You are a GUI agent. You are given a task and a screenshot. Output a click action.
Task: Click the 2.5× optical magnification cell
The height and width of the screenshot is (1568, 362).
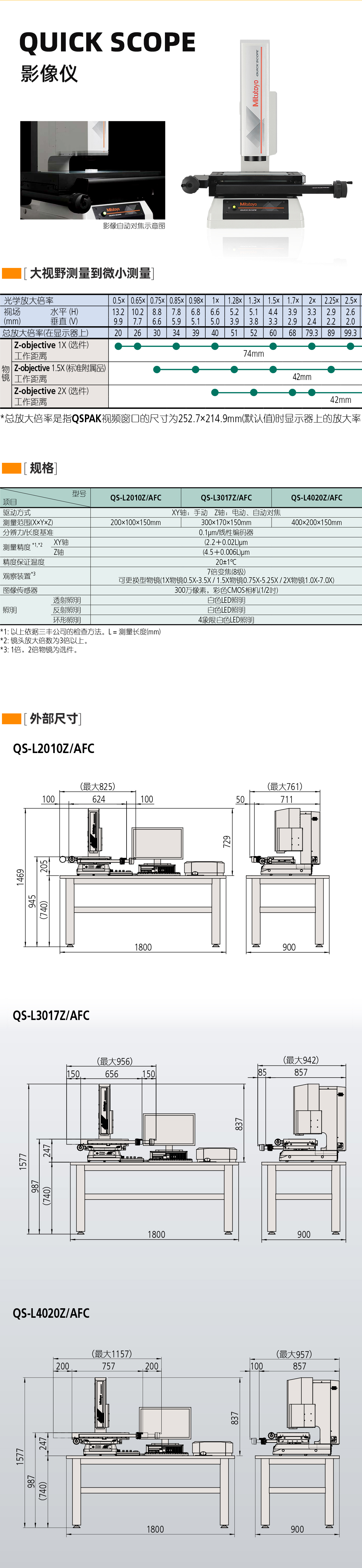coord(351,301)
